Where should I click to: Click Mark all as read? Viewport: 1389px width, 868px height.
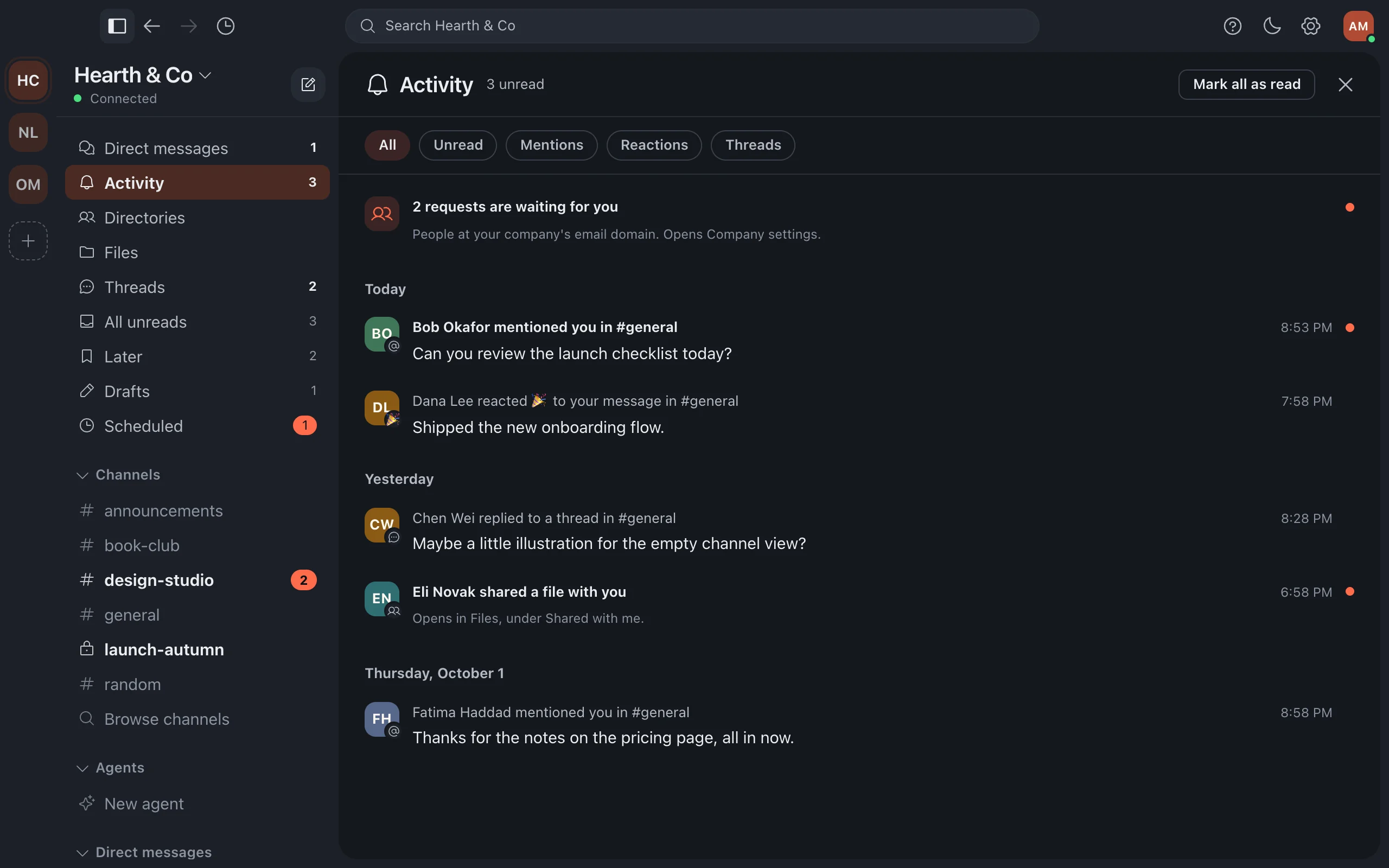(1247, 85)
